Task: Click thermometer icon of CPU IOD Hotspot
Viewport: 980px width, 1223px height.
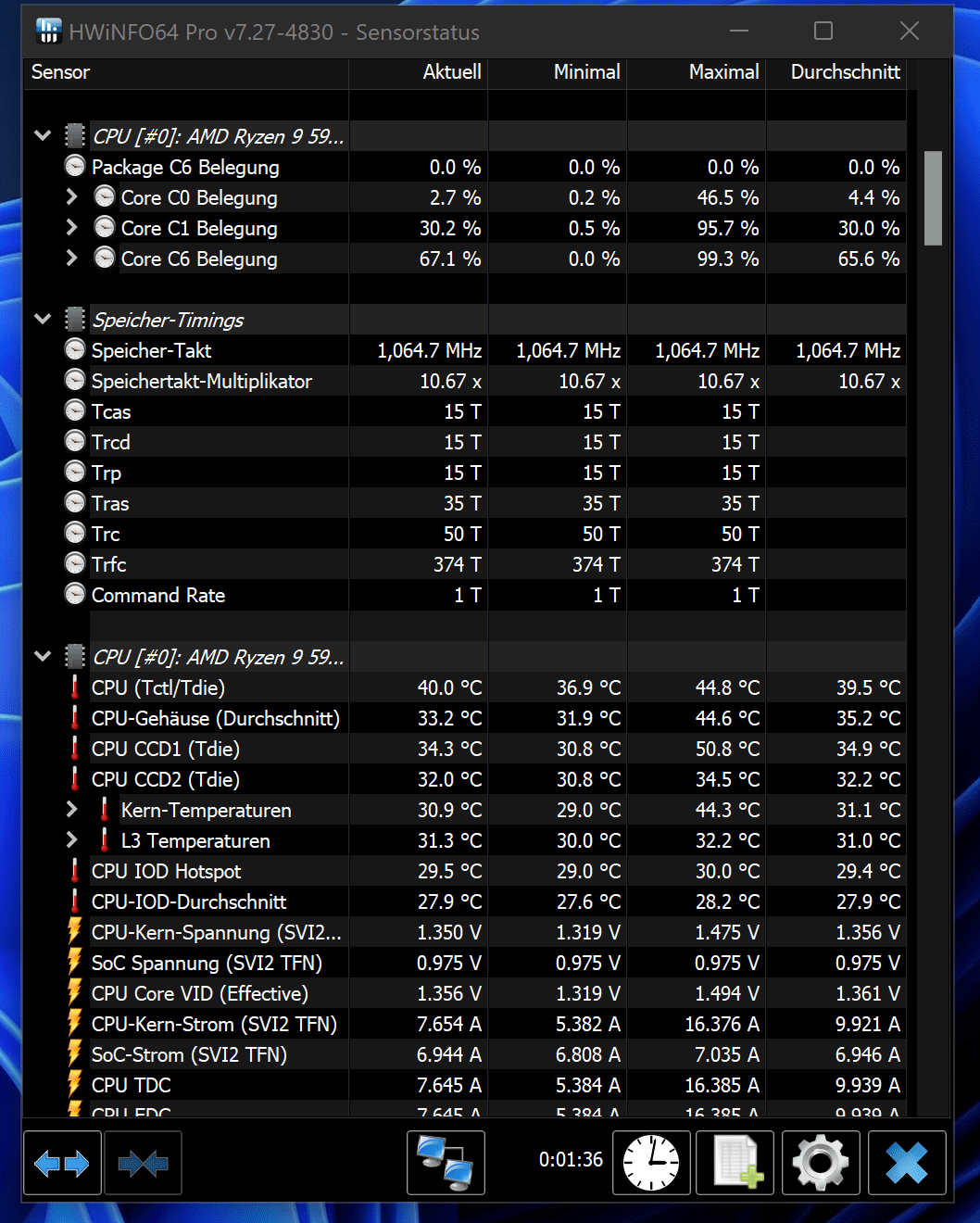Action: (75, 871)
